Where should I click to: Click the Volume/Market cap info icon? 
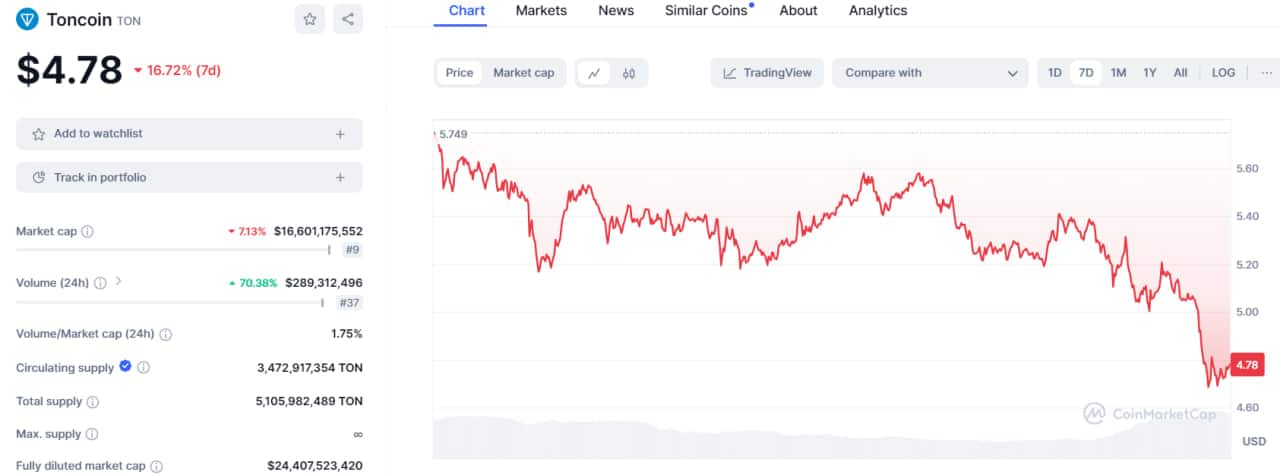(165, 335)
